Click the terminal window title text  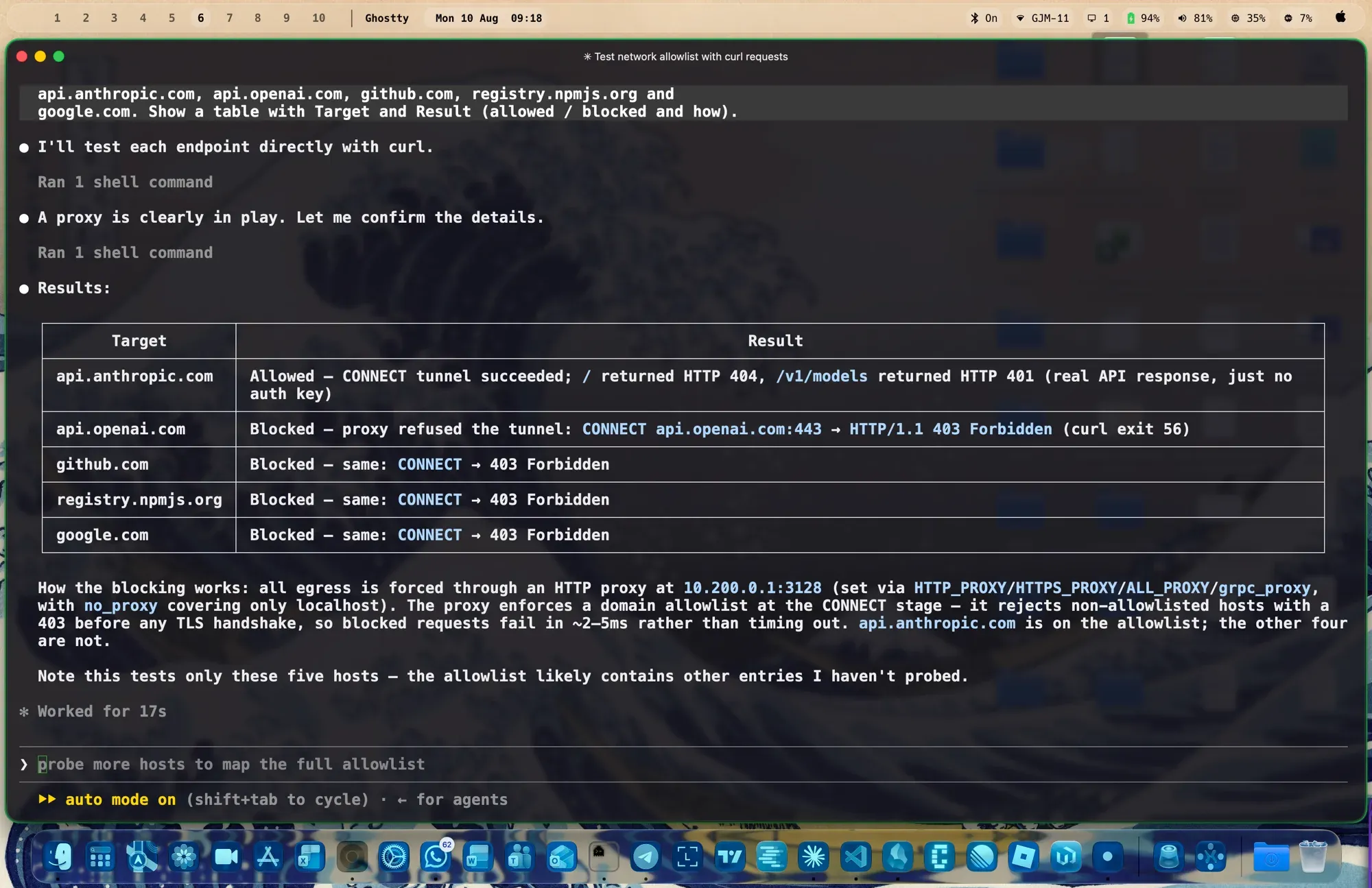[685, 57]
